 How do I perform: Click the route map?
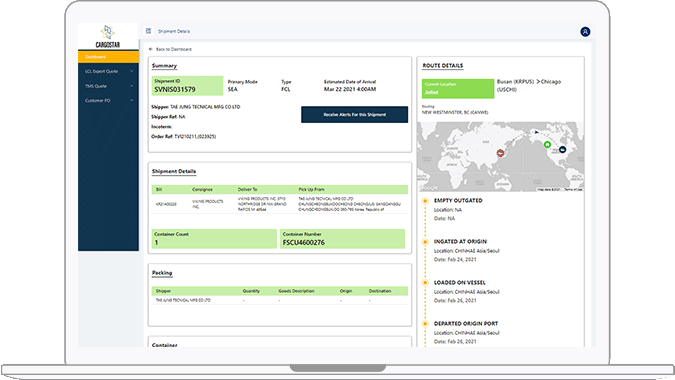(500, 157)
